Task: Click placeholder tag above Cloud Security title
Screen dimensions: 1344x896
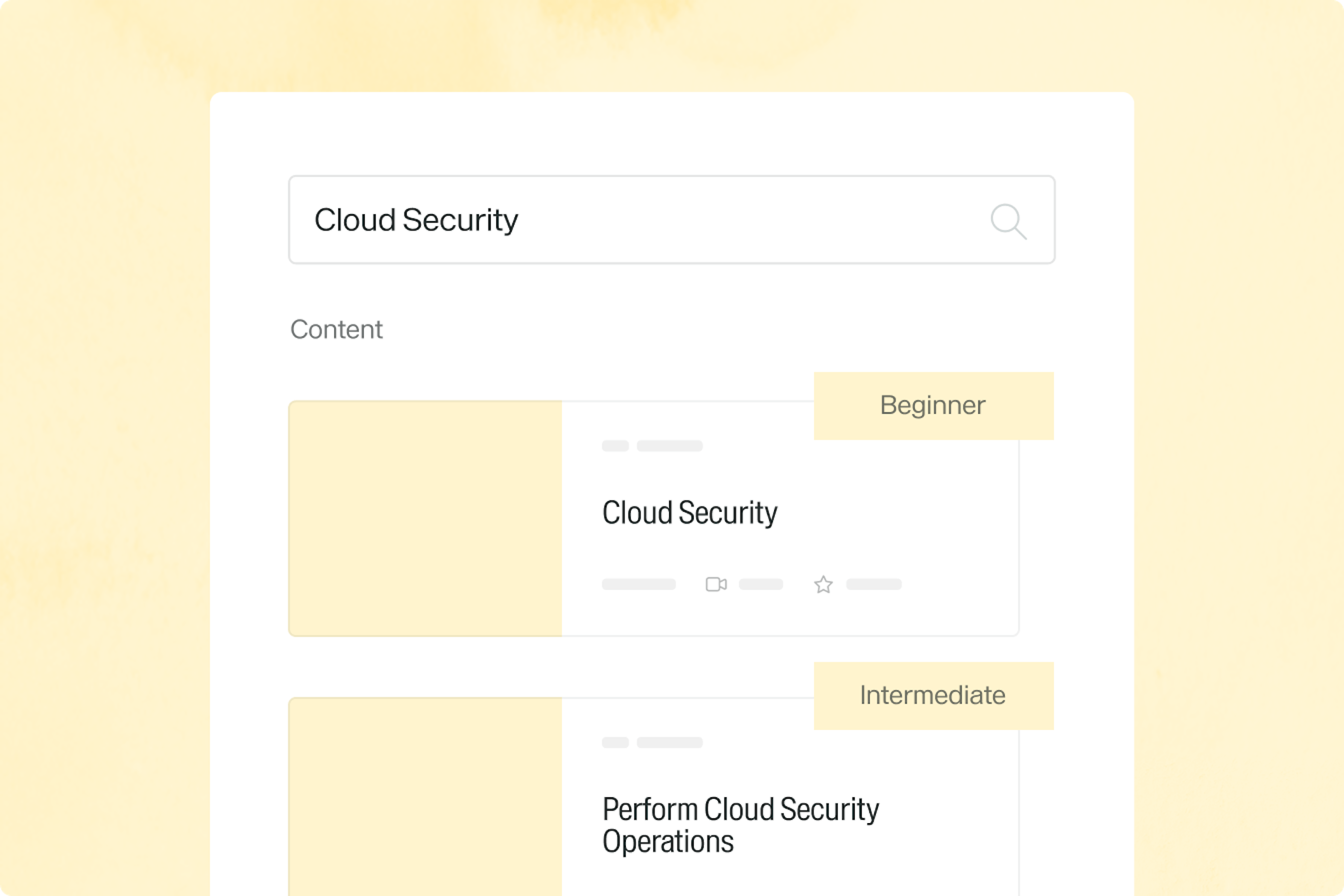Action: click(669, 446)
